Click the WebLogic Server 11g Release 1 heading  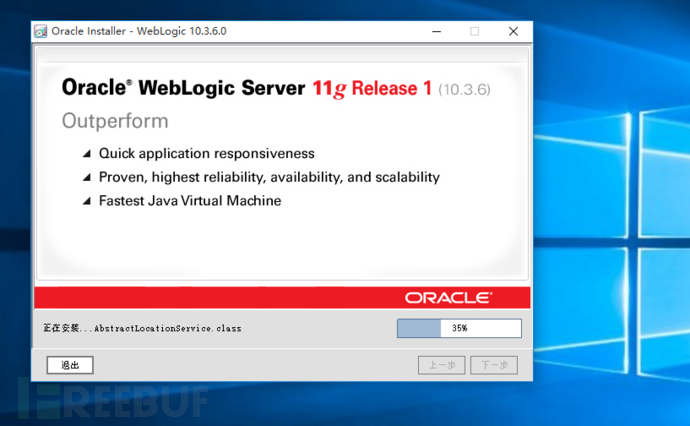[247, 88]
